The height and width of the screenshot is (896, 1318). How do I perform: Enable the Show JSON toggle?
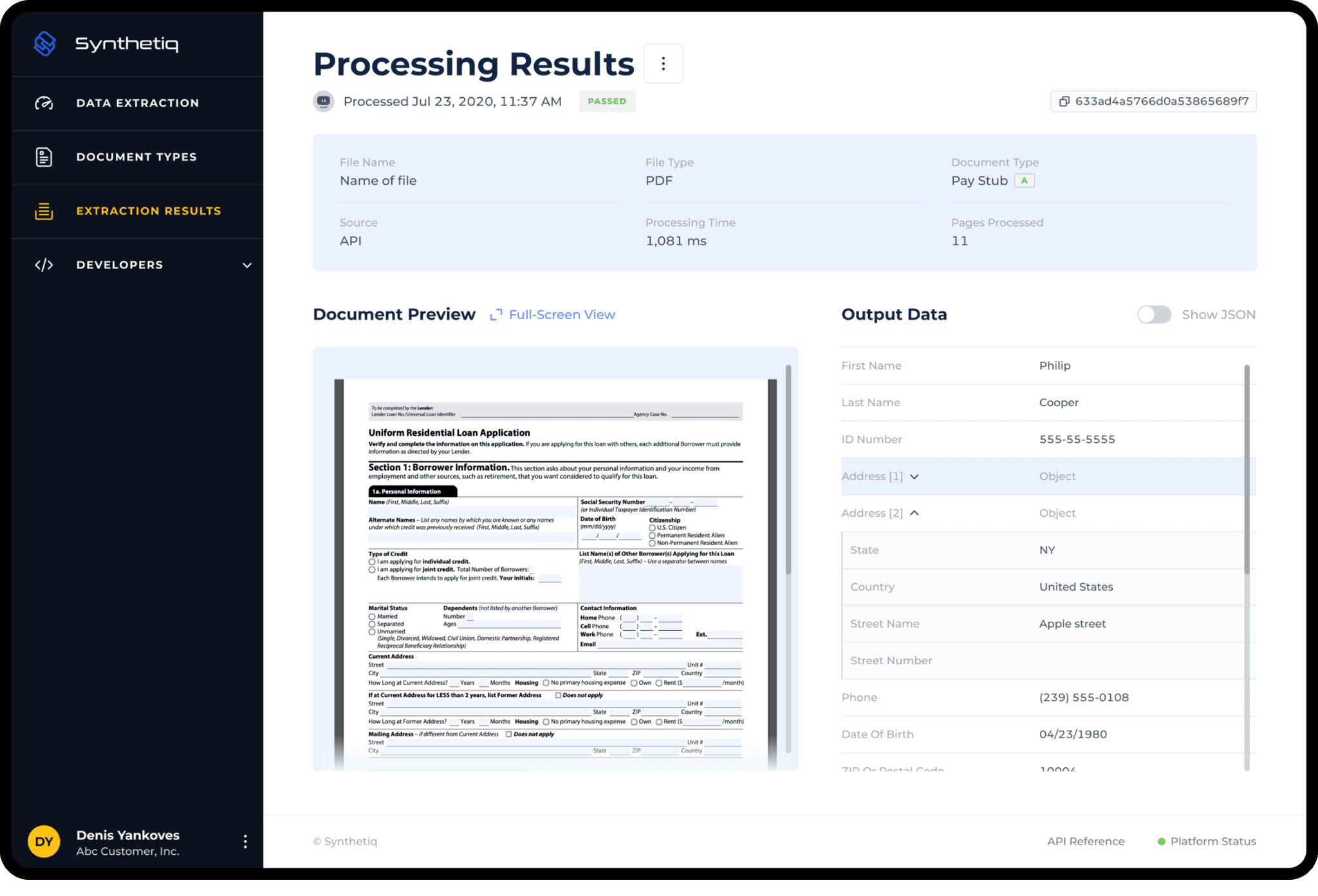[1154, 315]
